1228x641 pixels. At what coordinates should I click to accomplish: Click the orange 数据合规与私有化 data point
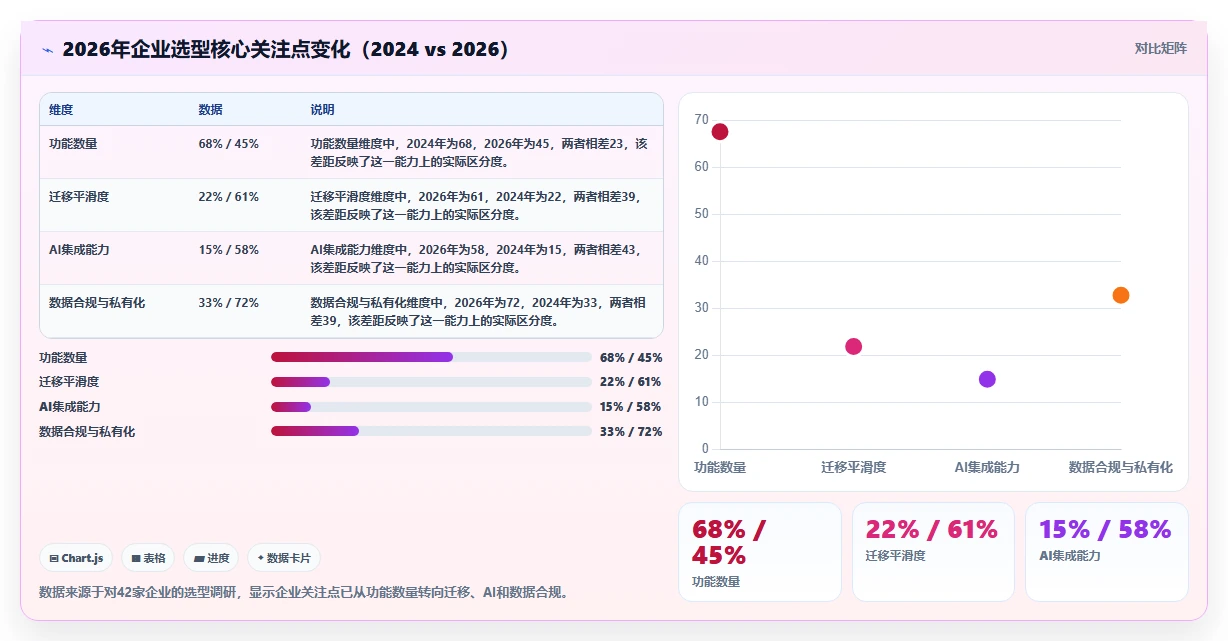coord(1121,295)
